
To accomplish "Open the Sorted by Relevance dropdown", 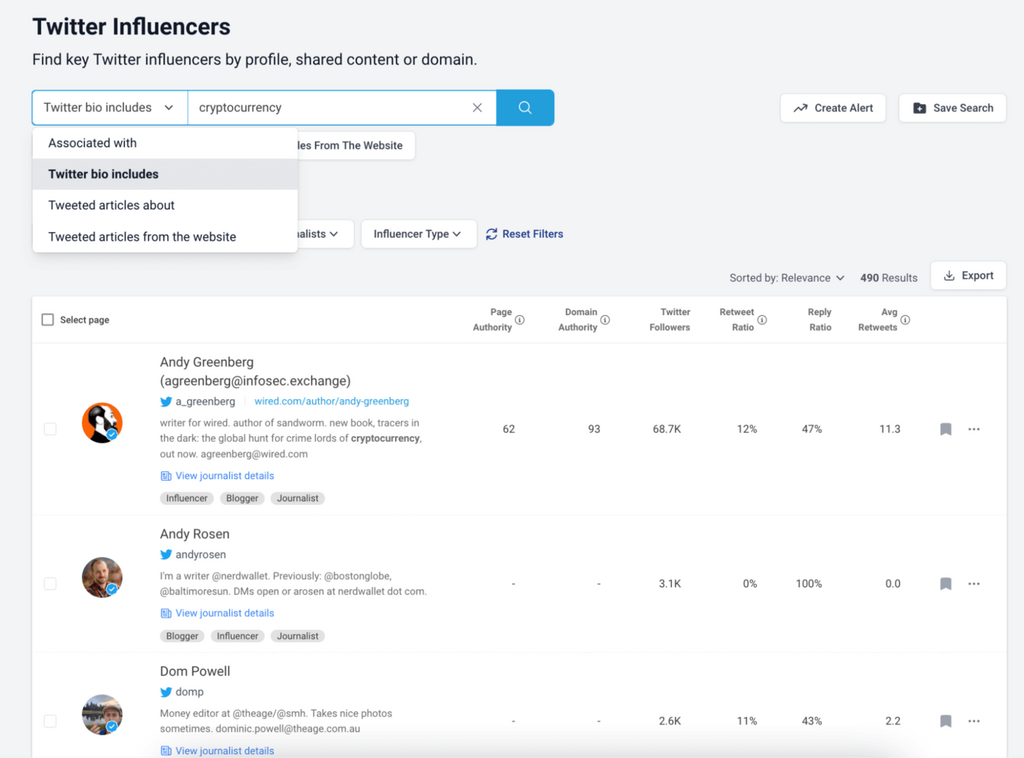I will click(x=787, y=277).
